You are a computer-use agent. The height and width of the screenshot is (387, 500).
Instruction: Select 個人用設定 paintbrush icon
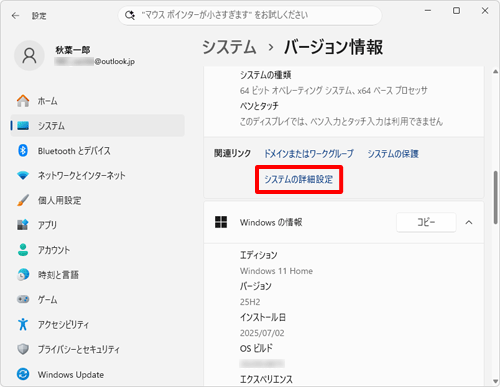[23, 200]
